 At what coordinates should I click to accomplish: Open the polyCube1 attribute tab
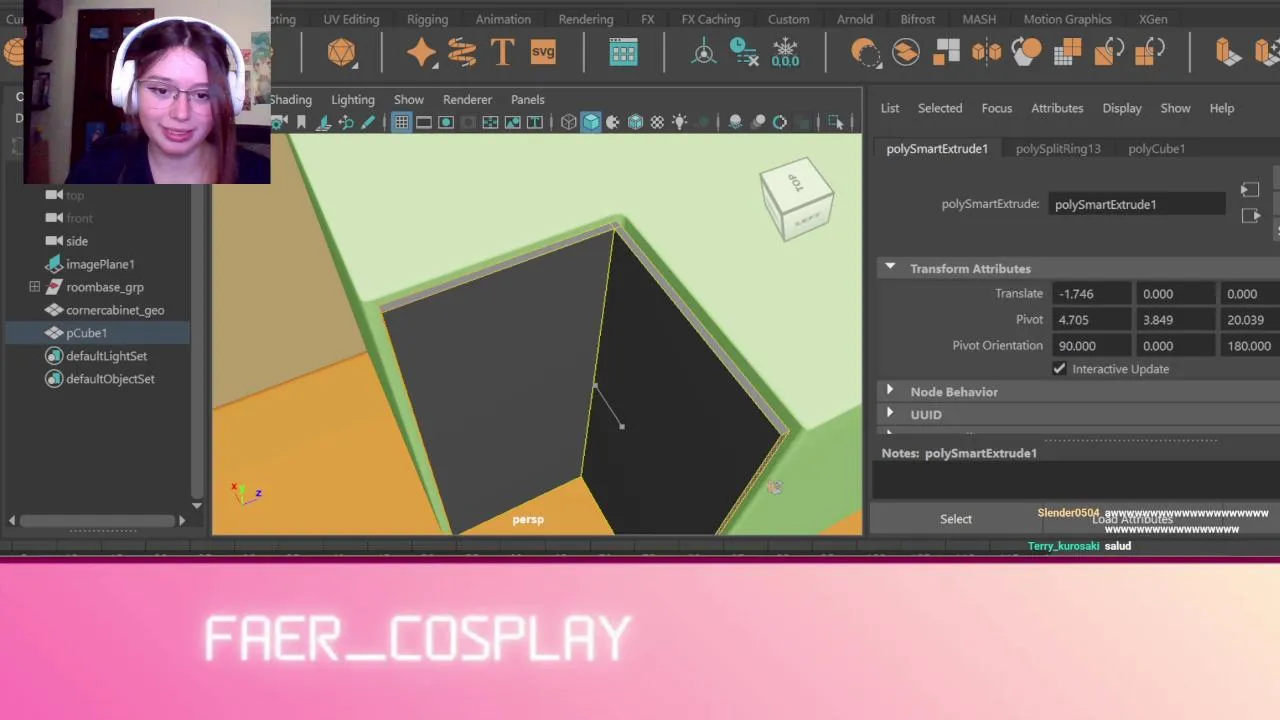click(x=1157, y=148)
